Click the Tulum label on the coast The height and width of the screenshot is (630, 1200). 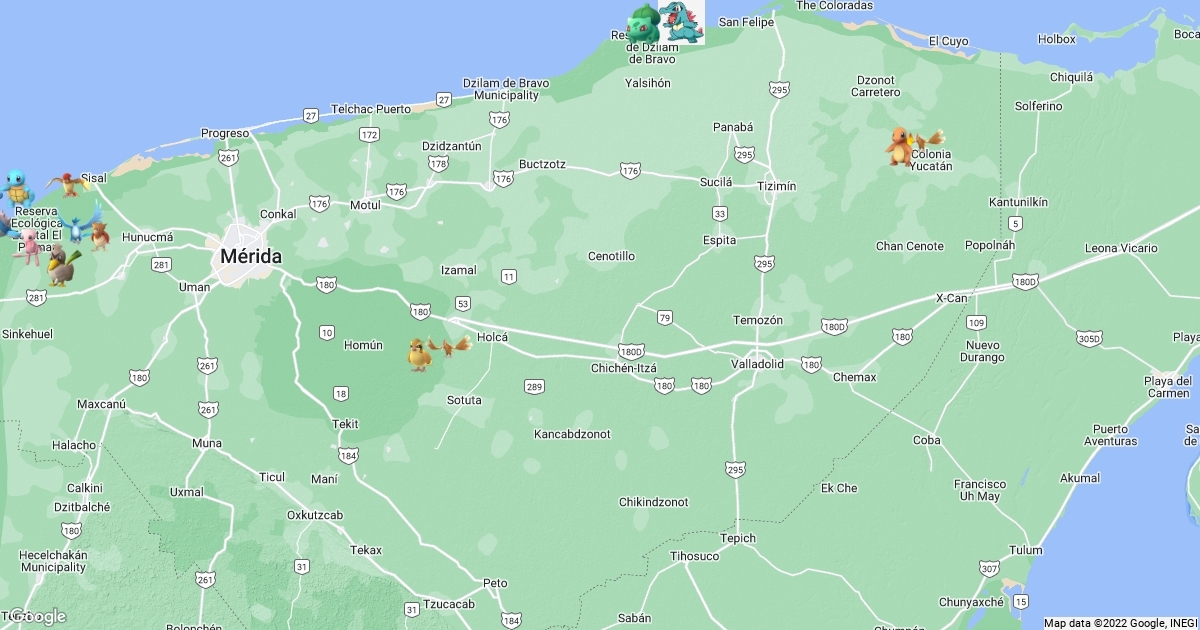pyautogui.click(x=1025, y=550)
